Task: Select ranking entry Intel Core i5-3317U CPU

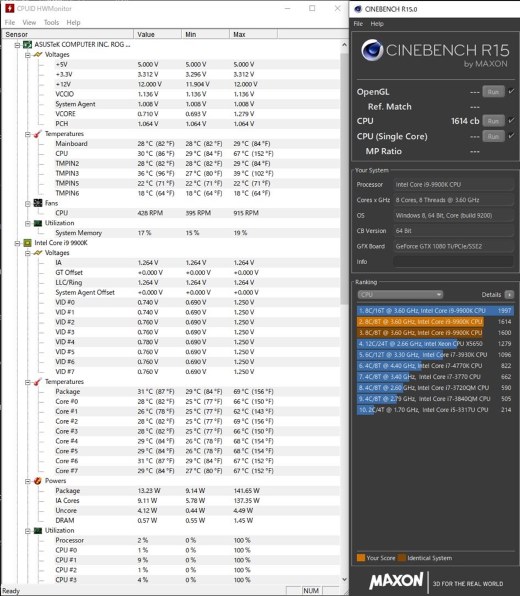Action: (435, 410)
